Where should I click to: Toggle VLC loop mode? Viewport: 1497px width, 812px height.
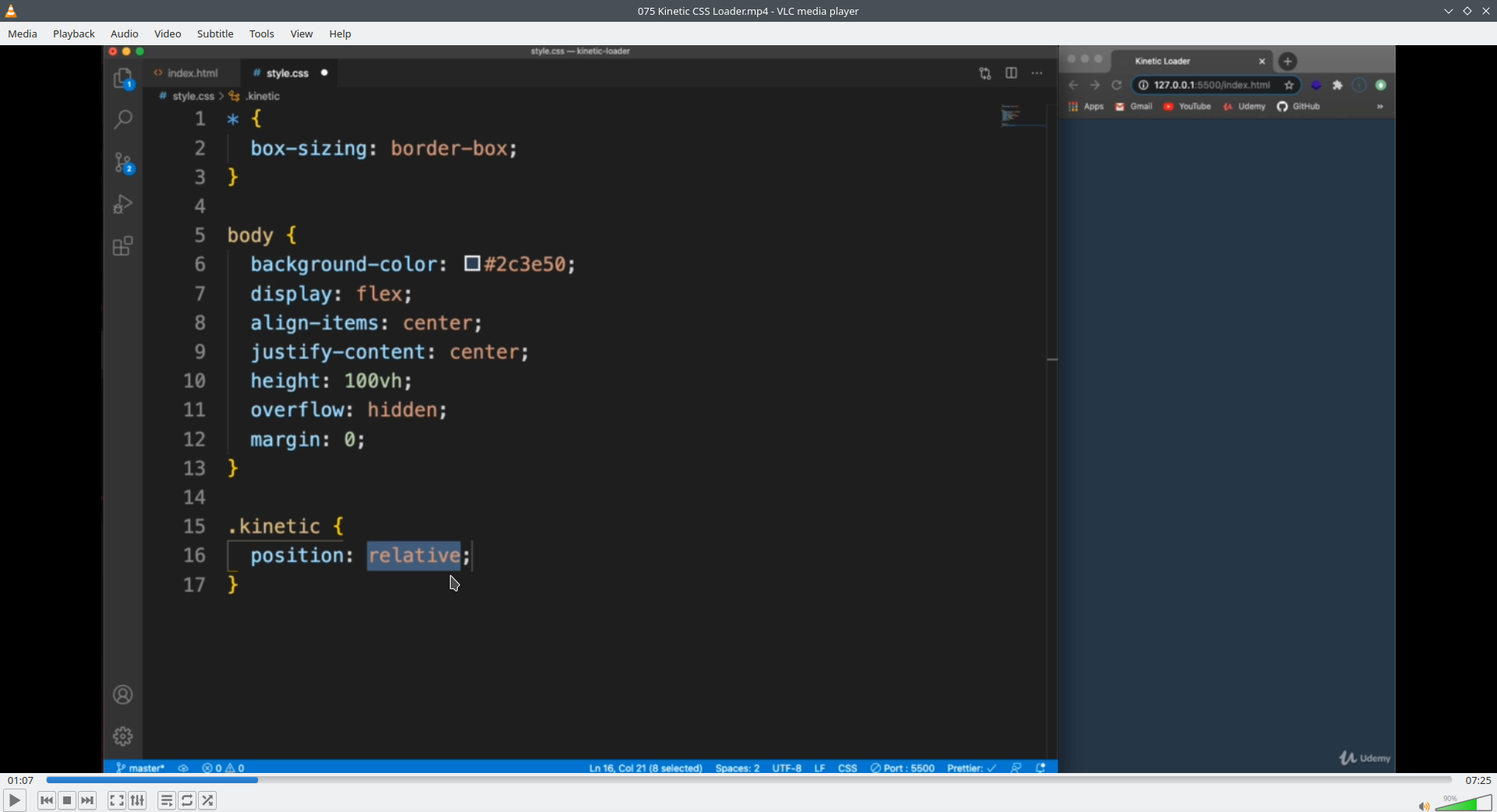[187, 800]
